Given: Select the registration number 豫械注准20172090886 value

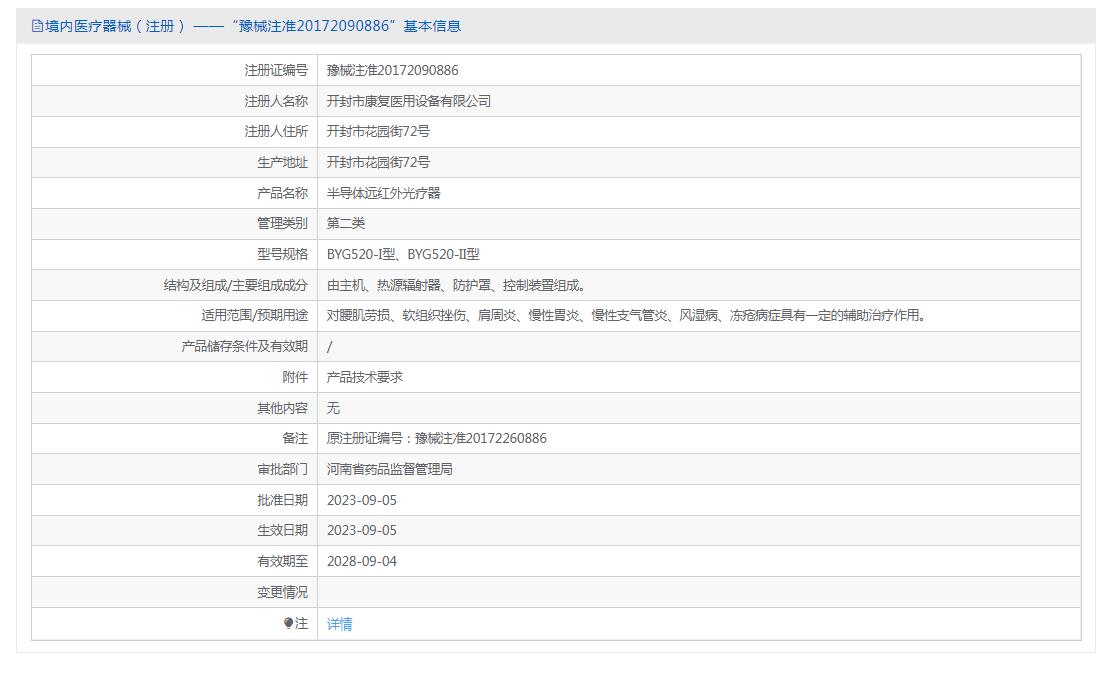Looking at the screenshot, I should (393, 70).
